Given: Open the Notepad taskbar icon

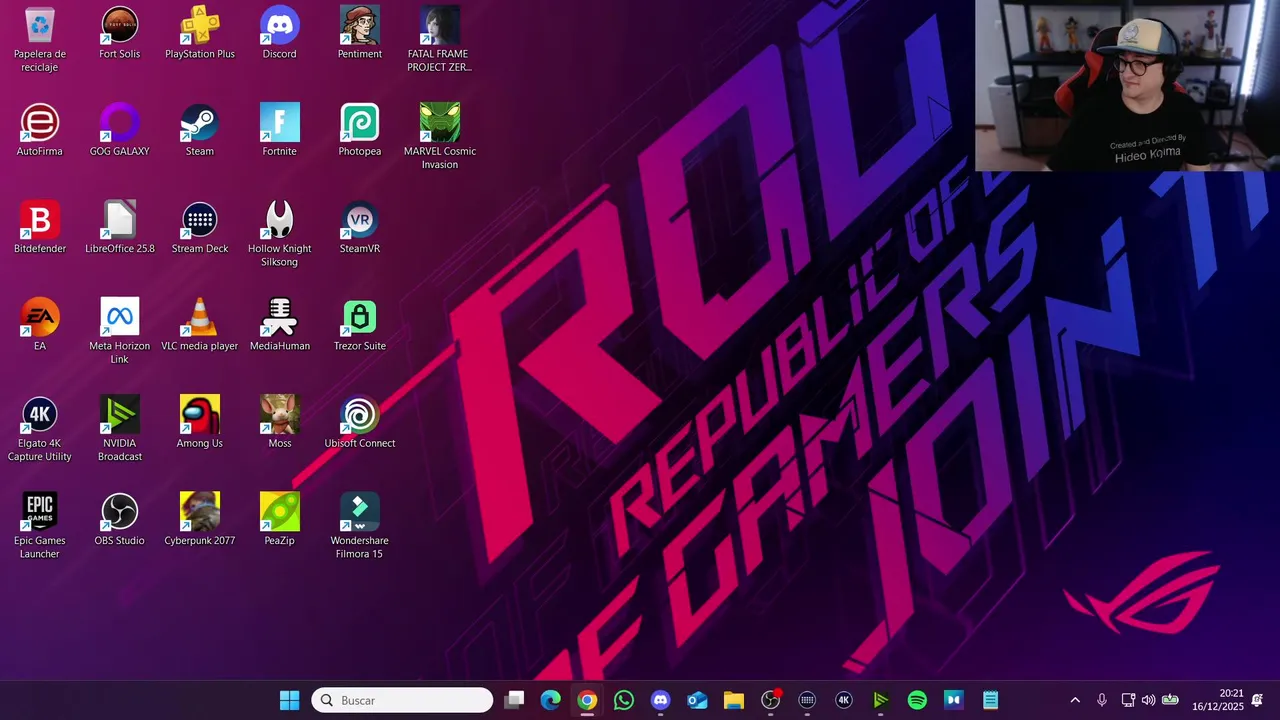Looking at the screenshot, I should tap(990, 700).
